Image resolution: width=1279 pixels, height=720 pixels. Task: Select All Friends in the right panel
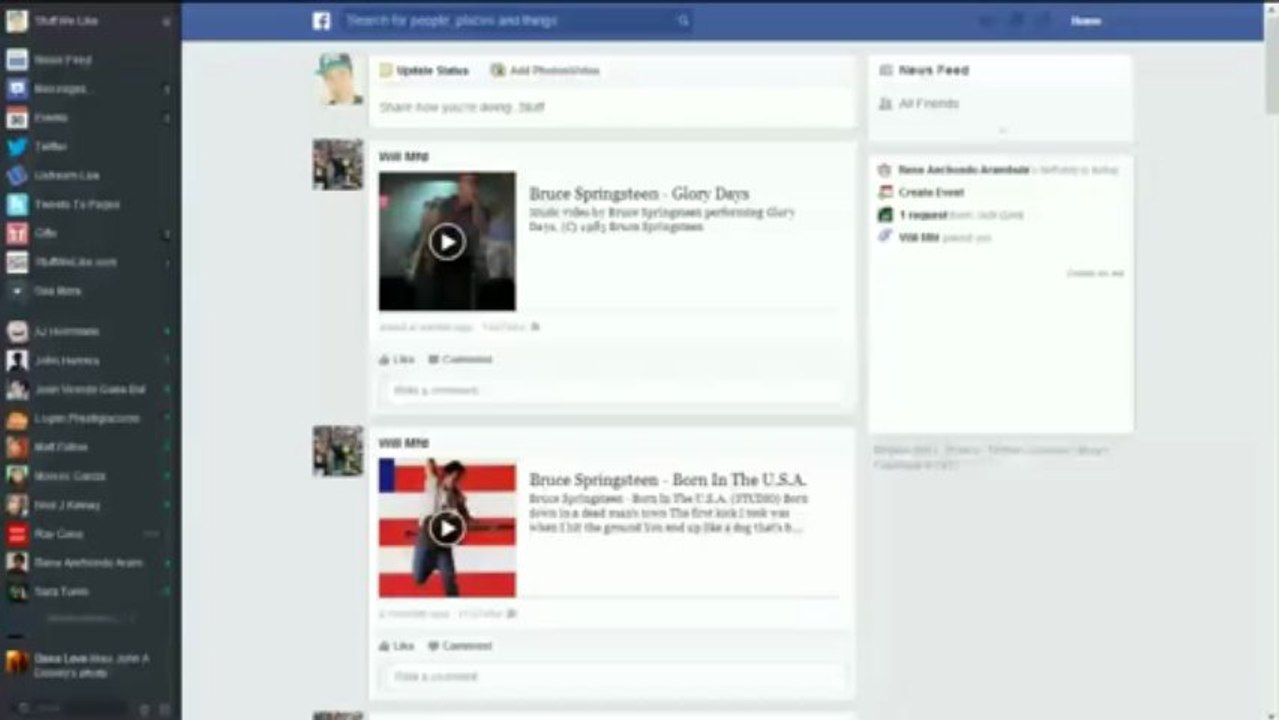(929, 104)
